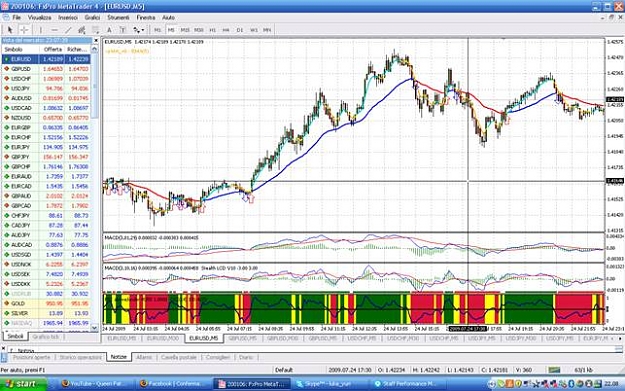
Task: Pick the Trendline drawing tool
Action: [68, 30]
